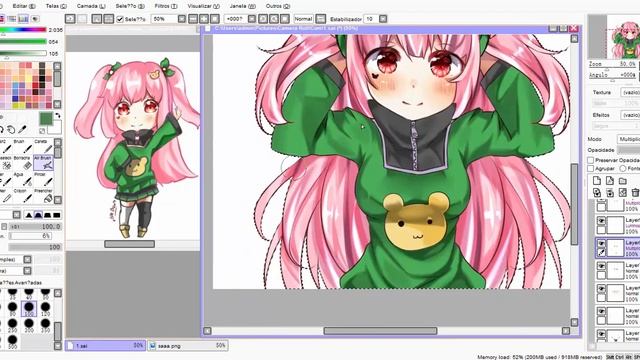Switch to the 1.sai document tab

pyautogui.click(x=106, y=346)
